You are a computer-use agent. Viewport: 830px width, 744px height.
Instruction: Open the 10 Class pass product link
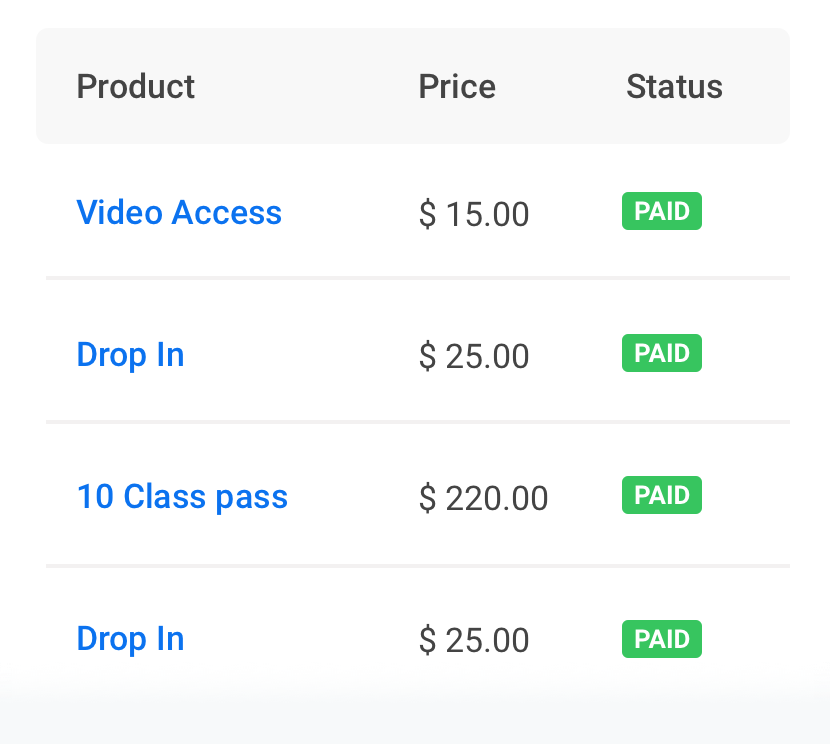182,497
